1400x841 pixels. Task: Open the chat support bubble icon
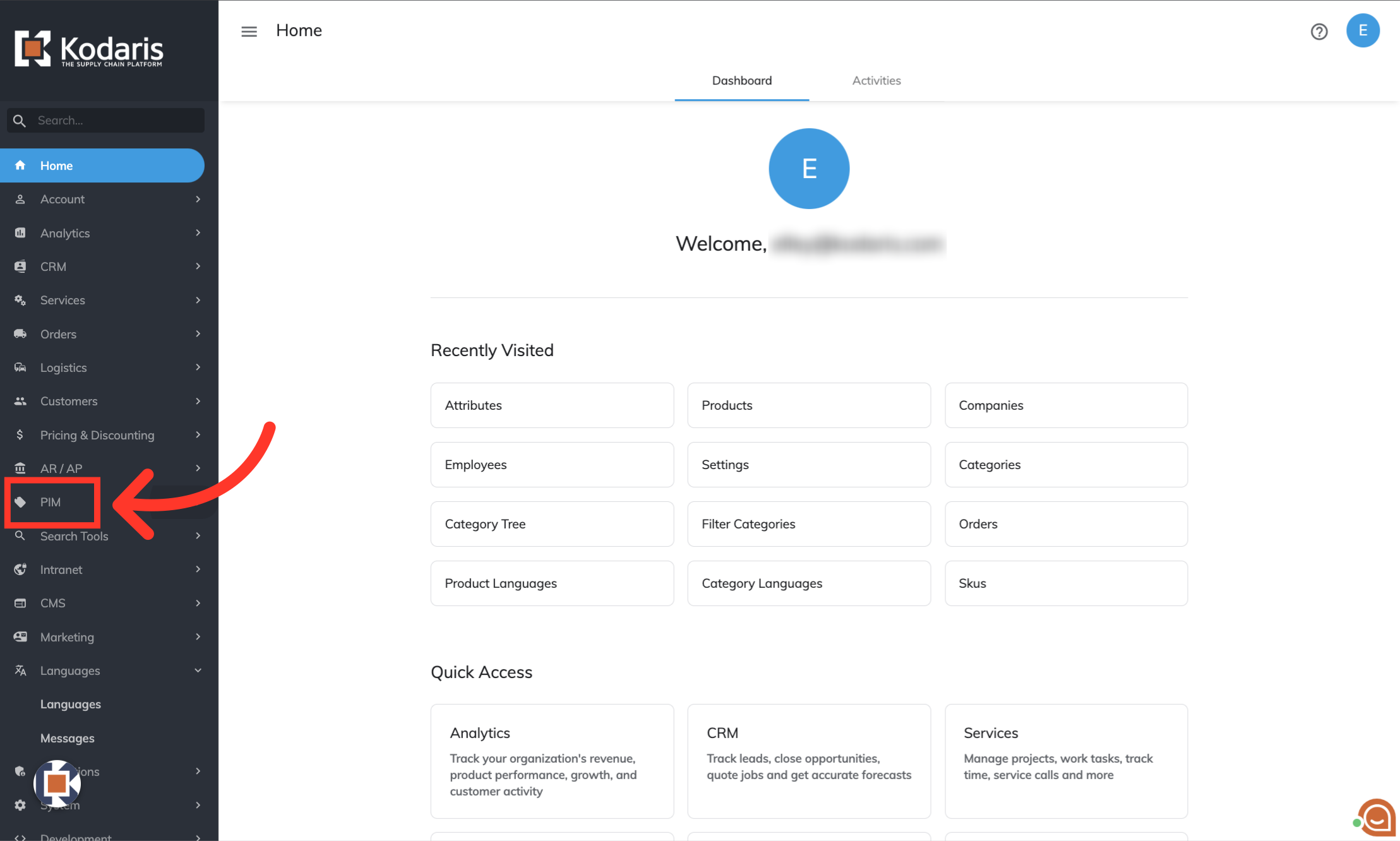pyautogui.click(x=1377, y=818)
